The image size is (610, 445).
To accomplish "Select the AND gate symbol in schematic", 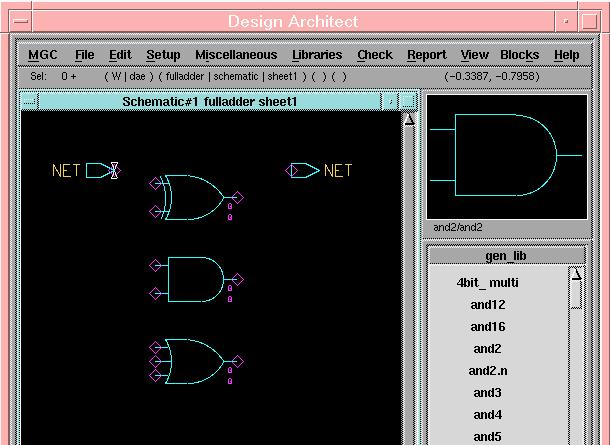I will click(x=195, y=279).
